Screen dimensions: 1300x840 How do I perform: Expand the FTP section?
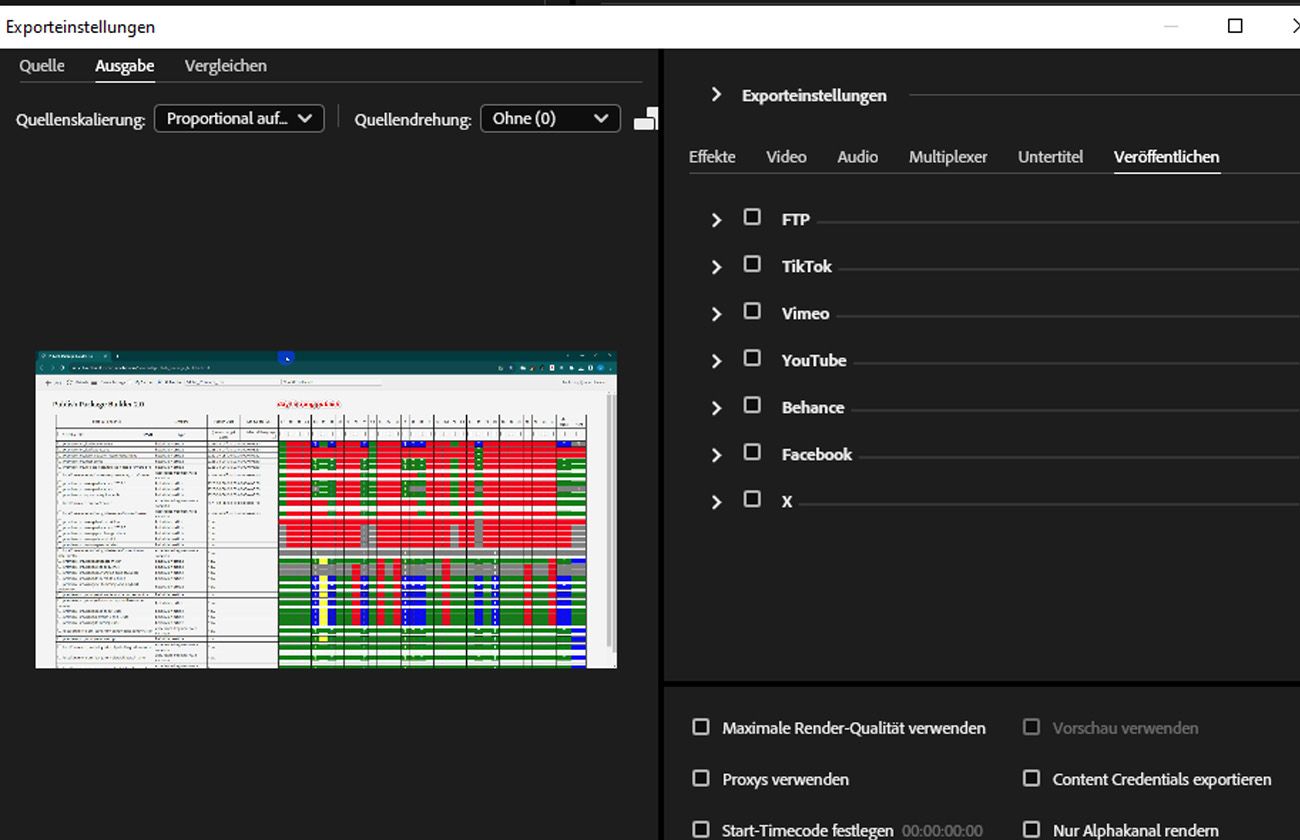point(715,218)
